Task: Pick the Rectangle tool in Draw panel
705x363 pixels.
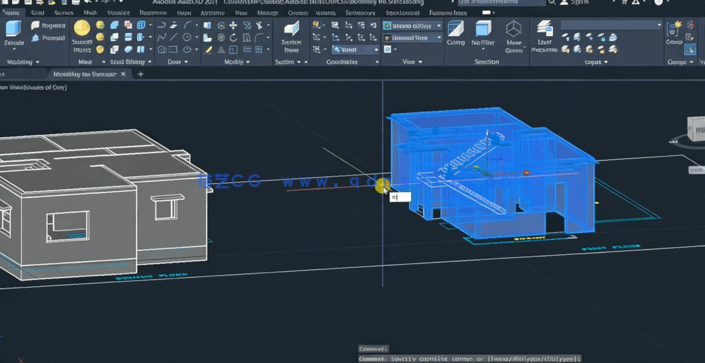Action: tap(174, 49)
